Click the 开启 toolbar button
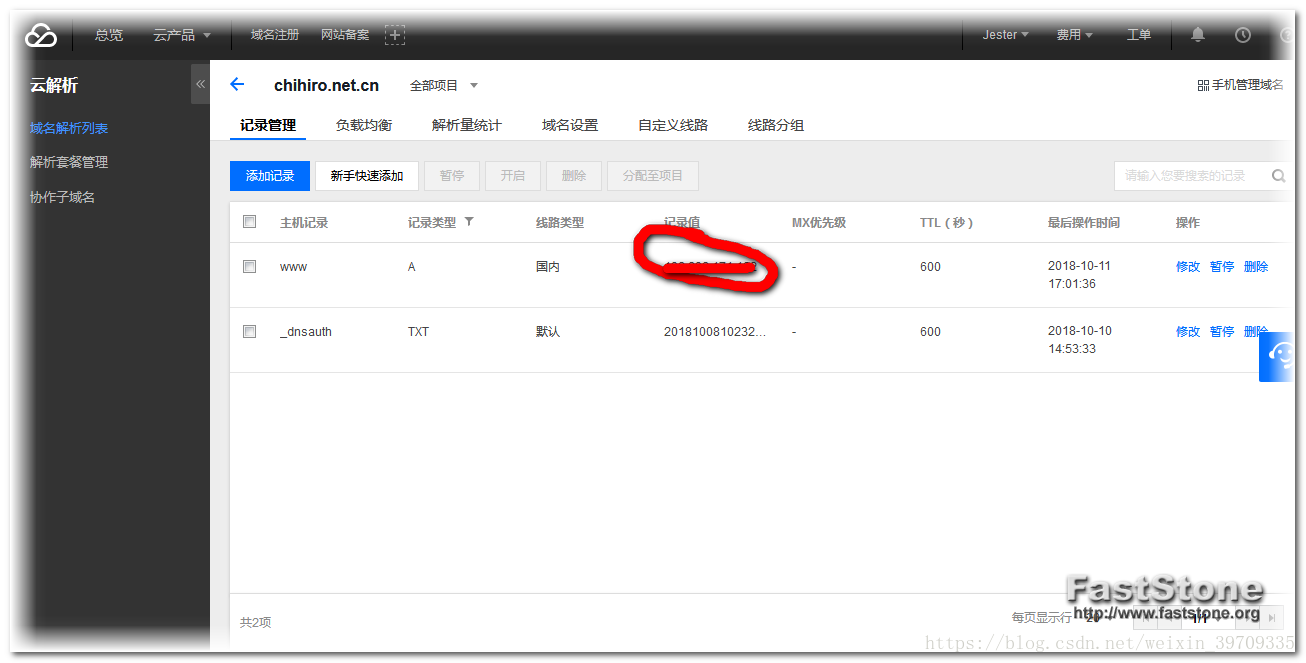The width and height of the screenshot is (1306, 663). pyautogui.click(x=513, y=176)
